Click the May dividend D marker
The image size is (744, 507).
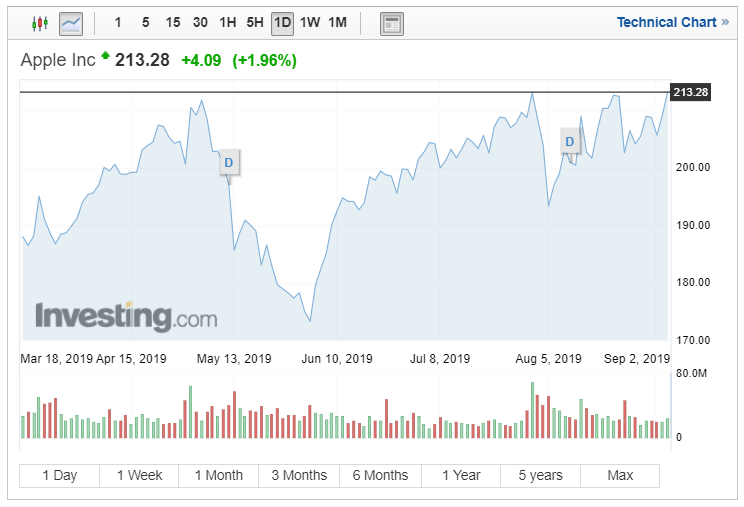point(229,162)
